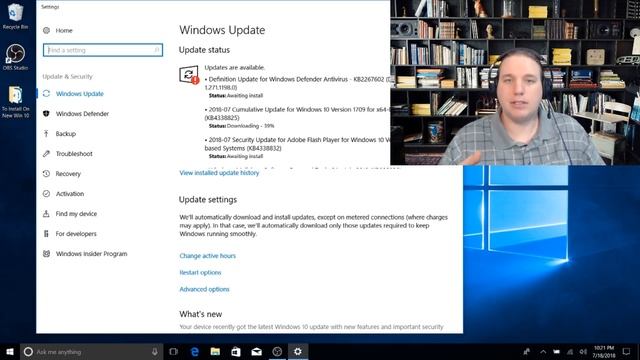Screen dimensions: 640x360
Task: Open View installed update history link
Action: point(219,173)
